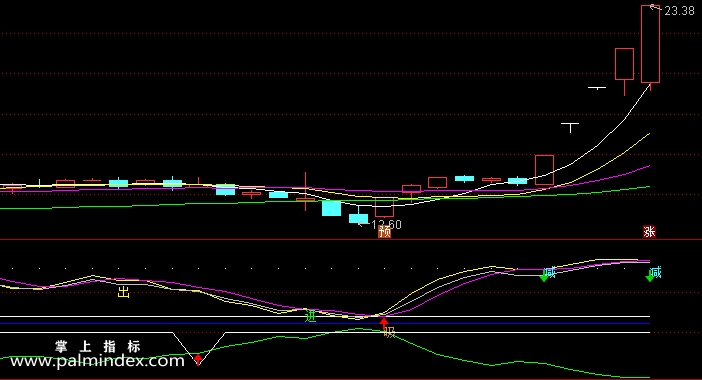Select the large cyan candlestick before the low
Screen dimensions: 702x380
[x=331, y=209]
